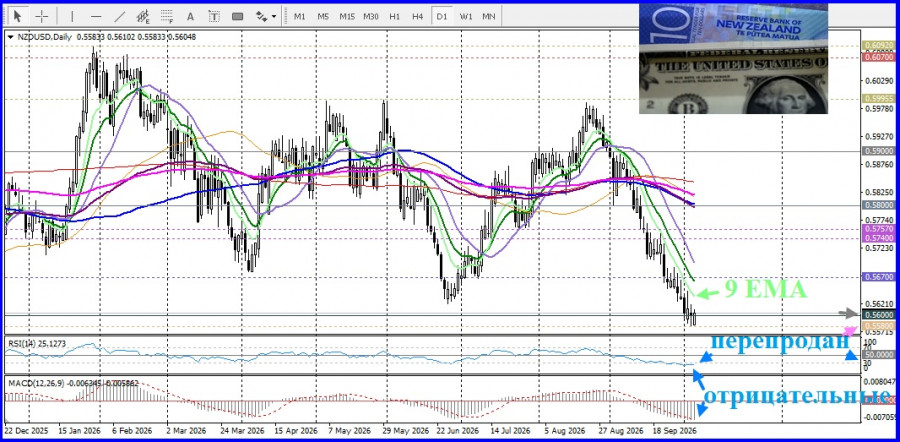Screen dimensions: 900x442
Task: Click the 15 Jan 2026 date label
Action: coord(79,431)
